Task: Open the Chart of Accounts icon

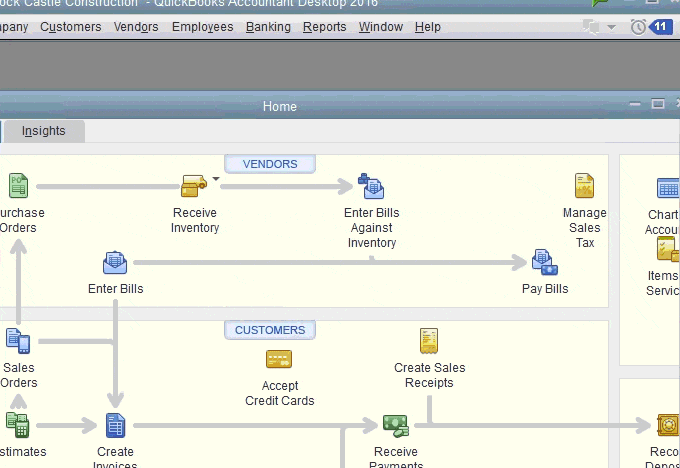Action: [x=668, y=188]
